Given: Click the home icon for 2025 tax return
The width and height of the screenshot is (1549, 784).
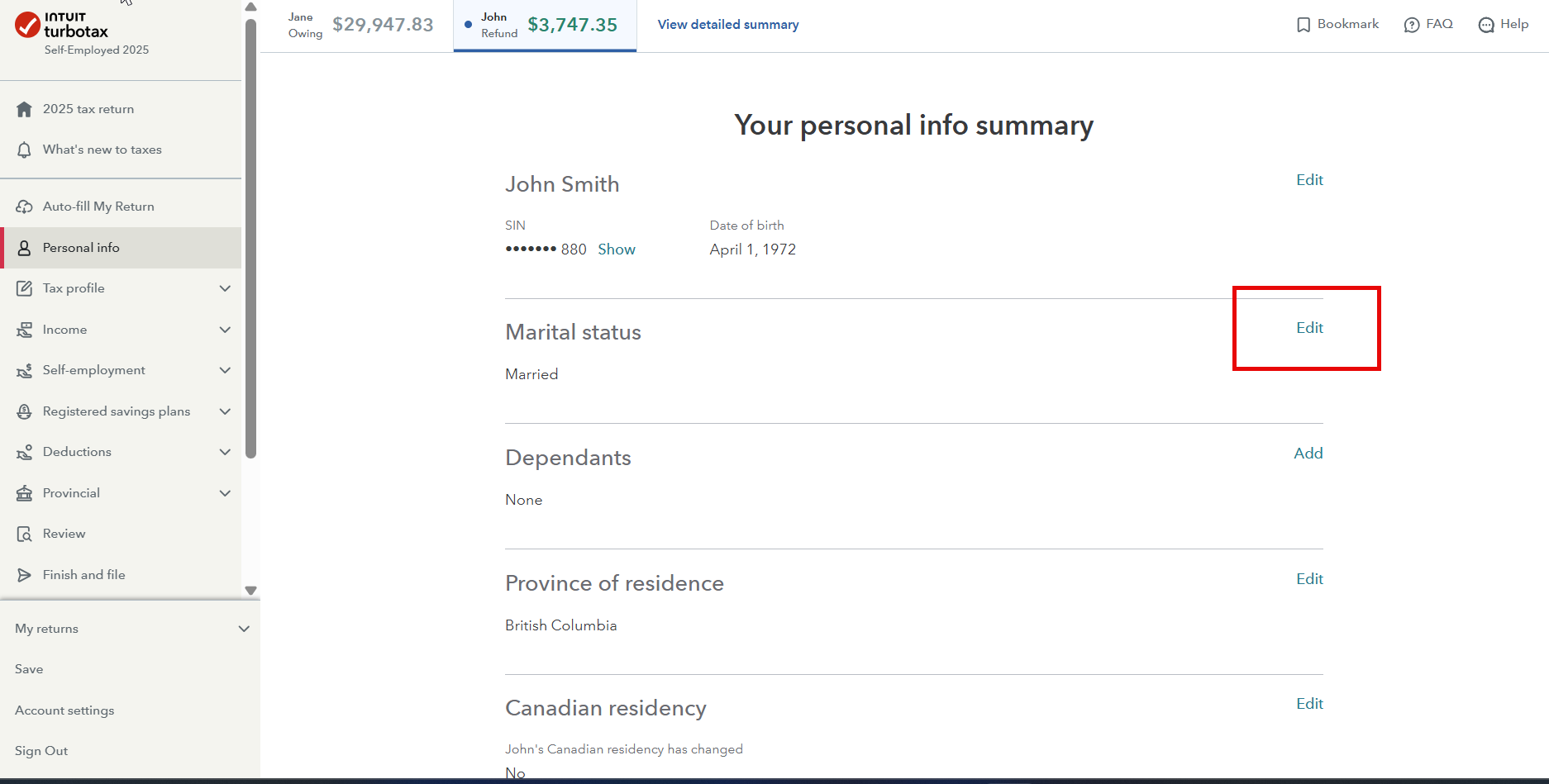Looking at the screenshot, I should pos(24,109).
